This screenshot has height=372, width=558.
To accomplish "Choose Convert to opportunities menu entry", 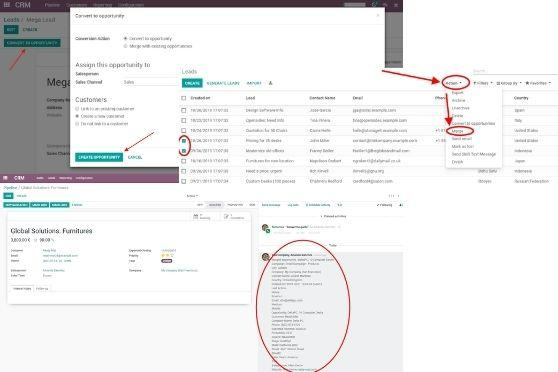I will (x=473, y=123).
